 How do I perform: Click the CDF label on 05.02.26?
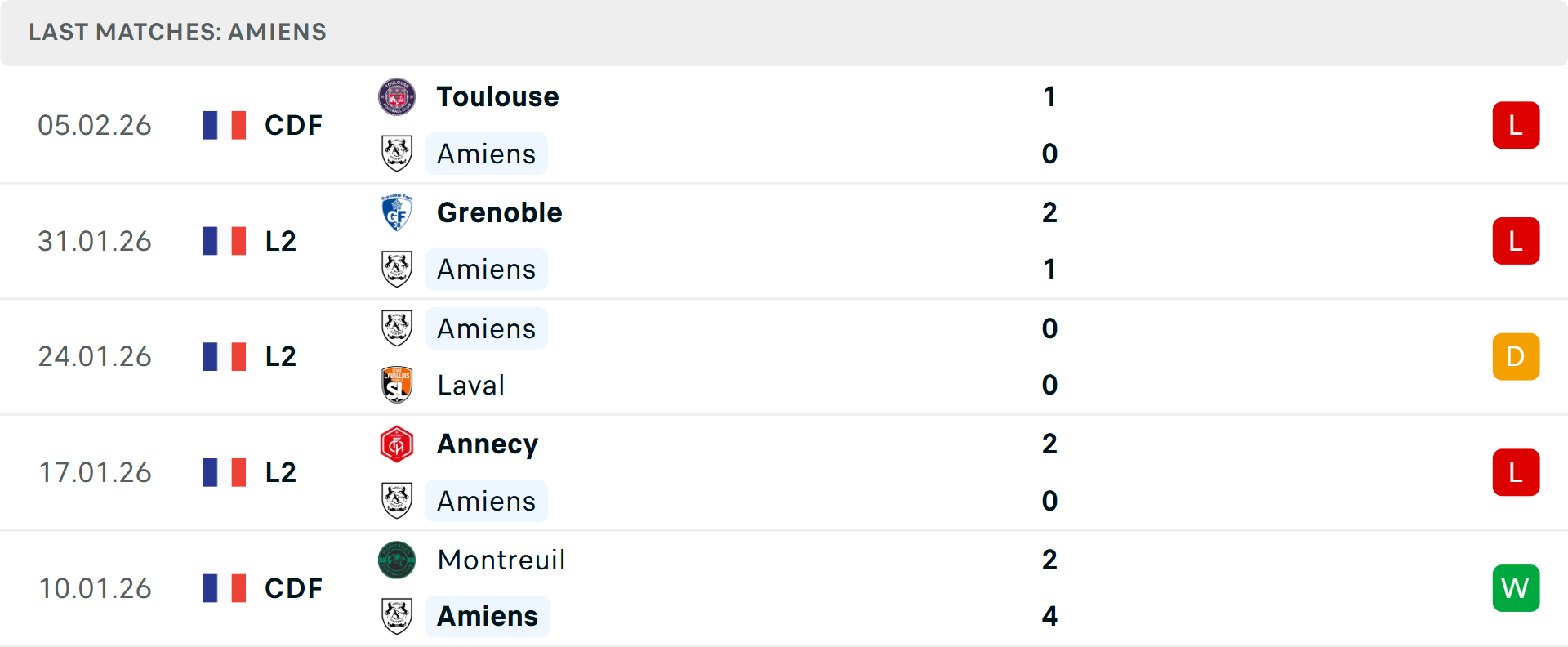click(293, 125)
